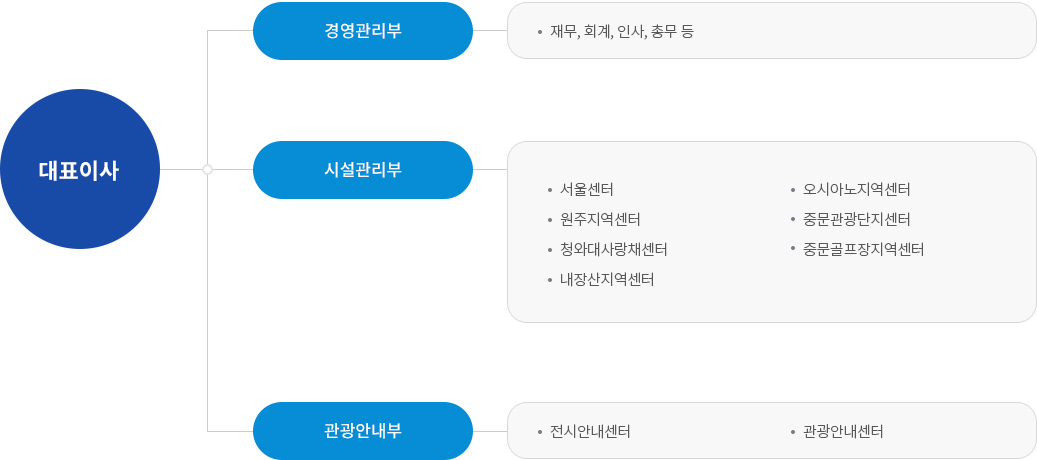Click the bullet before 재무, 회계
This screenshot has height=460, width=1037.
[540, 32]
